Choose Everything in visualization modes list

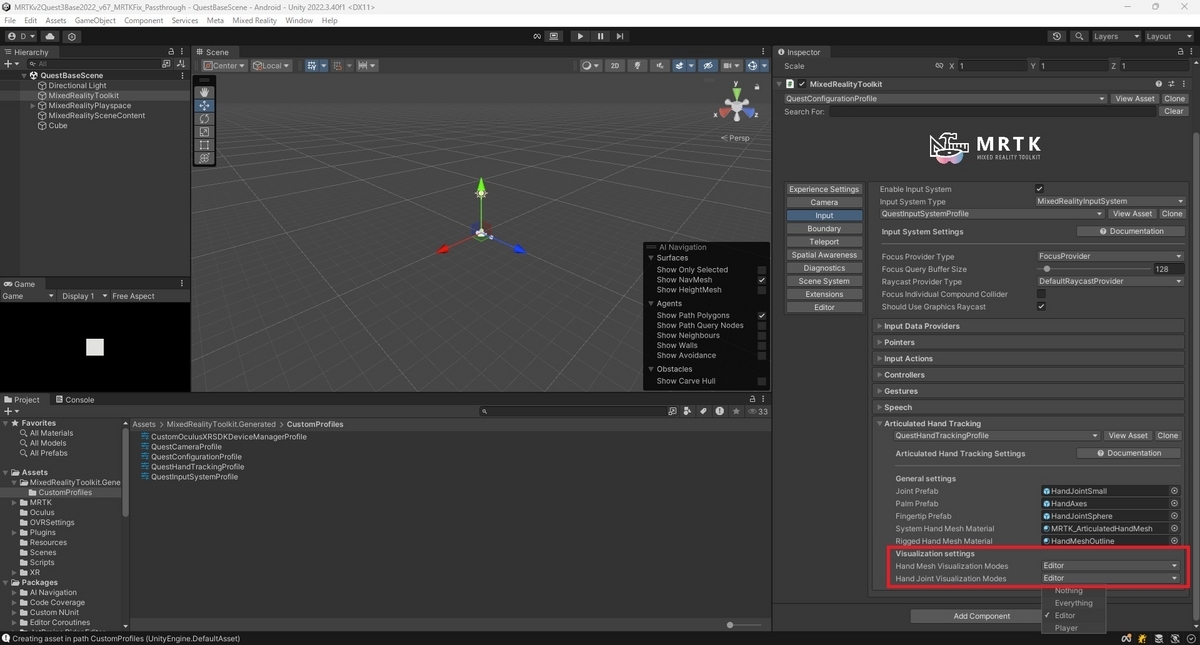tap(1073, 603)
